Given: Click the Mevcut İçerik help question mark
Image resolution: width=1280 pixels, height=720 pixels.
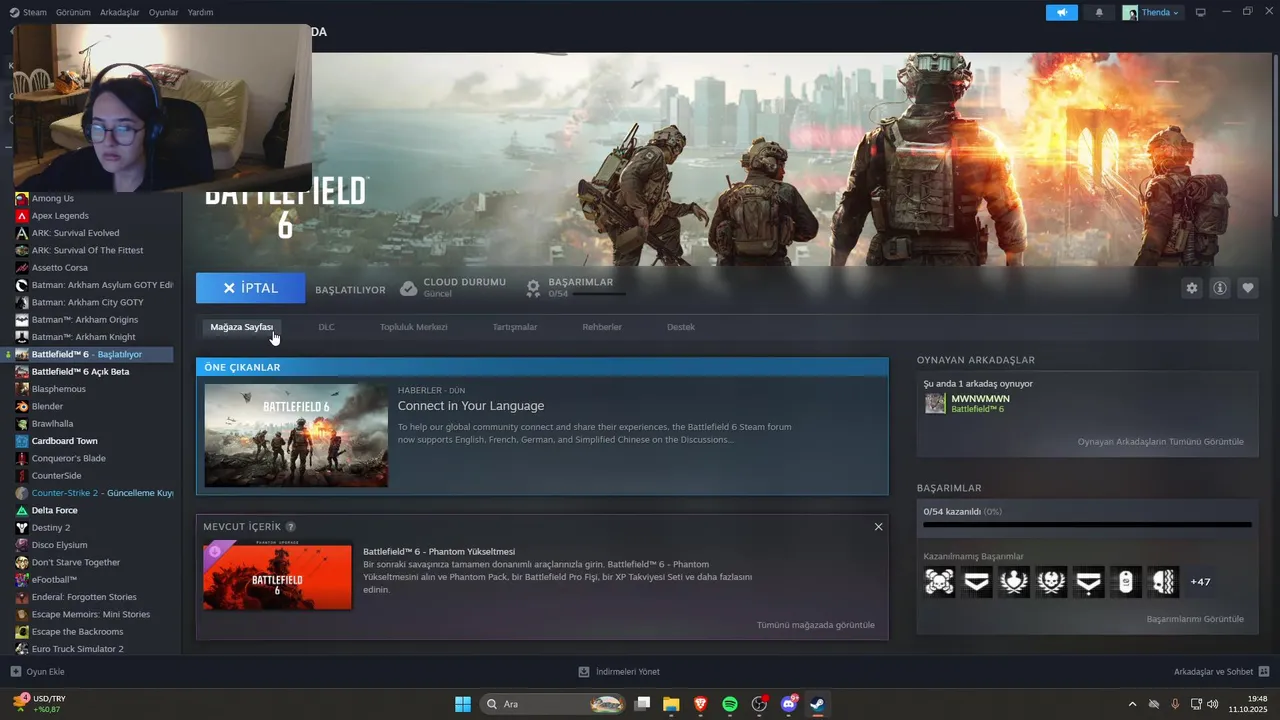Looking at the screenshot, I should click(x=291, y=527).
